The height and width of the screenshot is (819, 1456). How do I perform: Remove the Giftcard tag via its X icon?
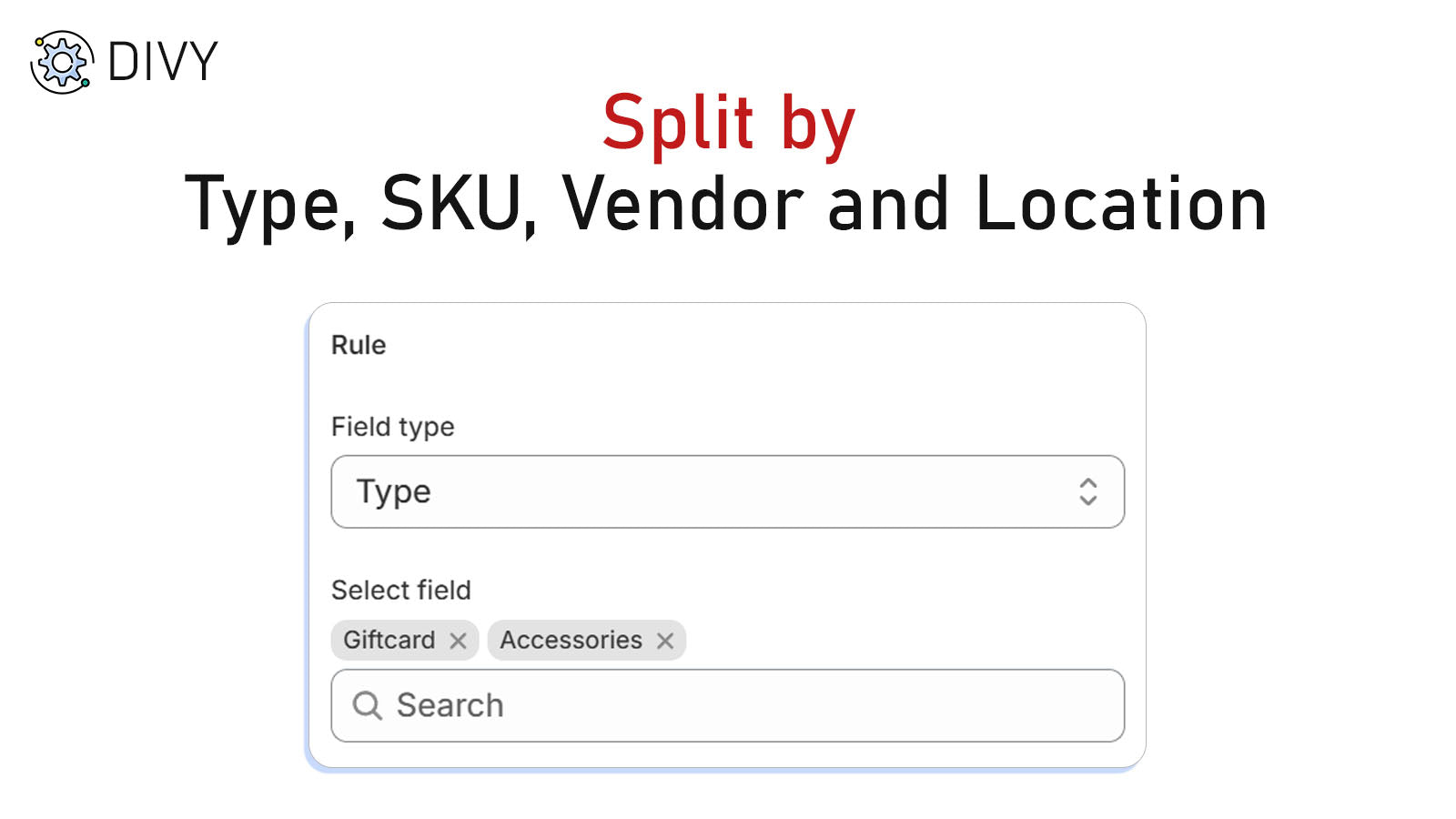458,641
